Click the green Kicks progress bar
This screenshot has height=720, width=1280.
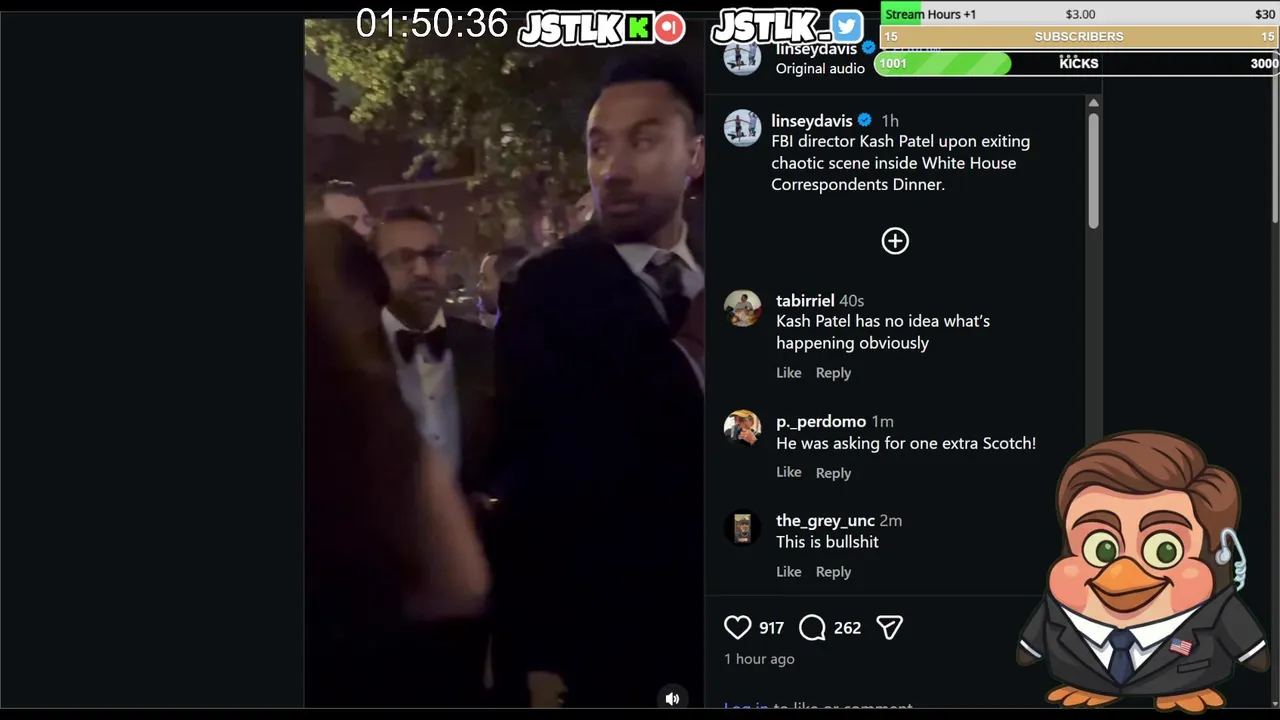943,63
